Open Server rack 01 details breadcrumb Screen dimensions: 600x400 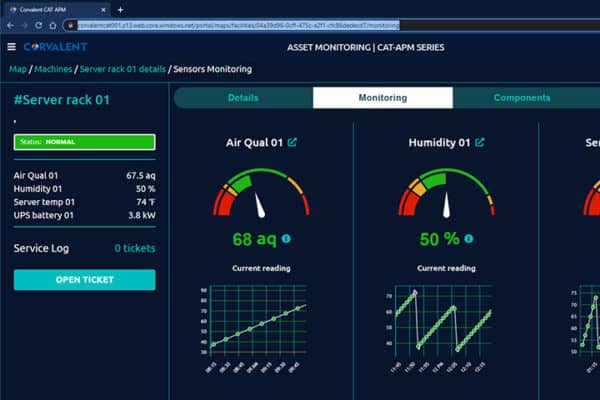click(x=125, y=69)
